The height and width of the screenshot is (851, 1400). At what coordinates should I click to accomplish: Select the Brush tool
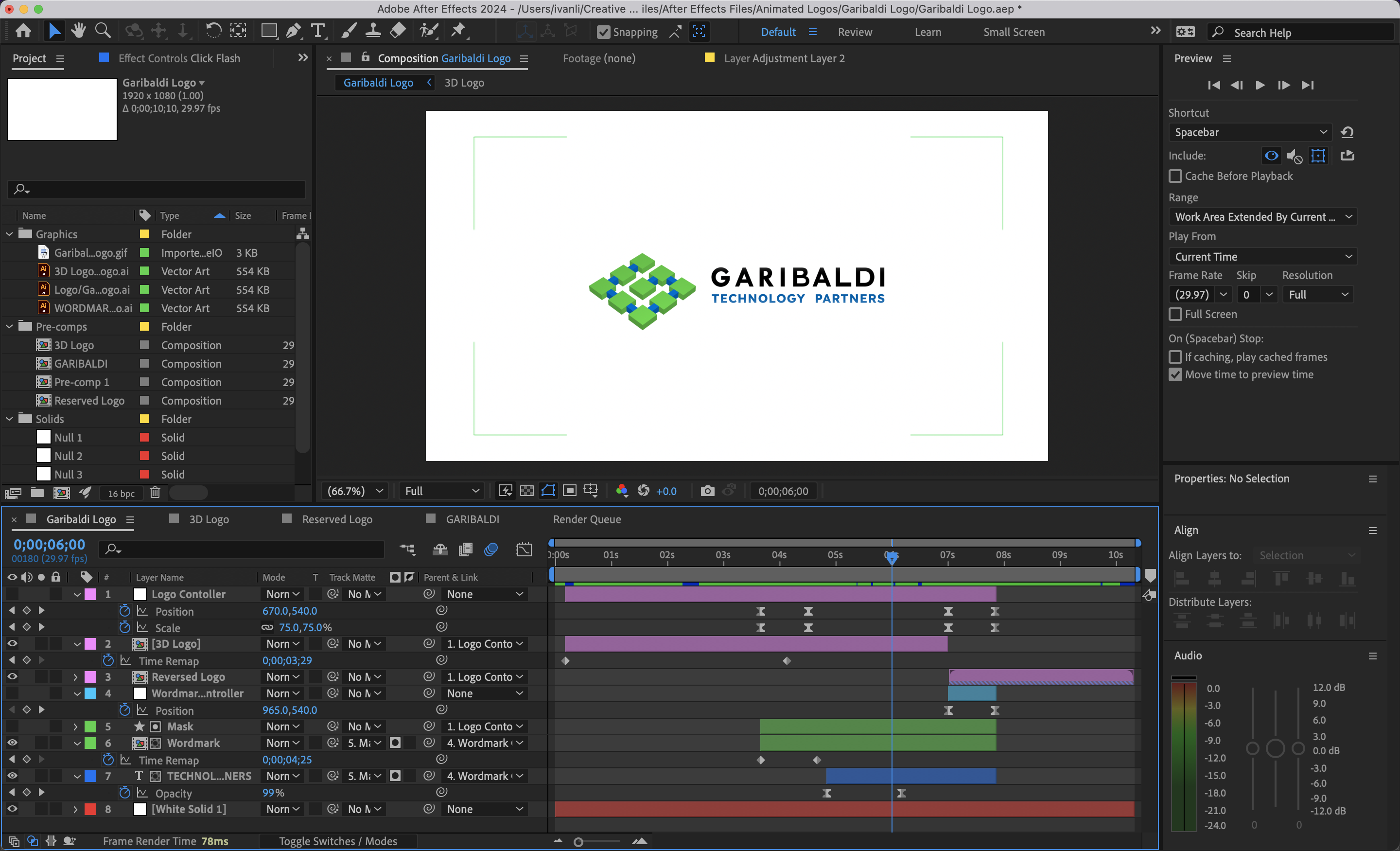click(348, 31)
